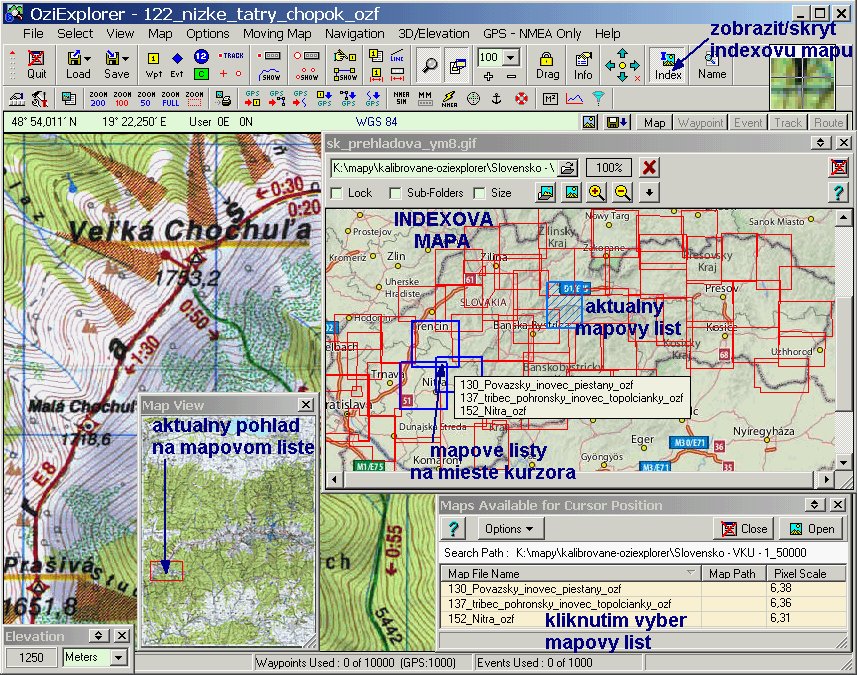
Task: Select the Evt event placement tool
Action: pyautogui.click(x=177, y=64)
